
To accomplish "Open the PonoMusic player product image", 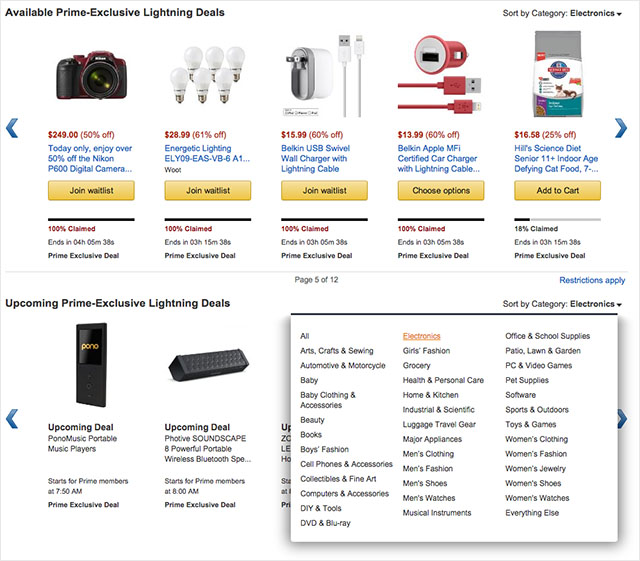I will click(91, 365).
